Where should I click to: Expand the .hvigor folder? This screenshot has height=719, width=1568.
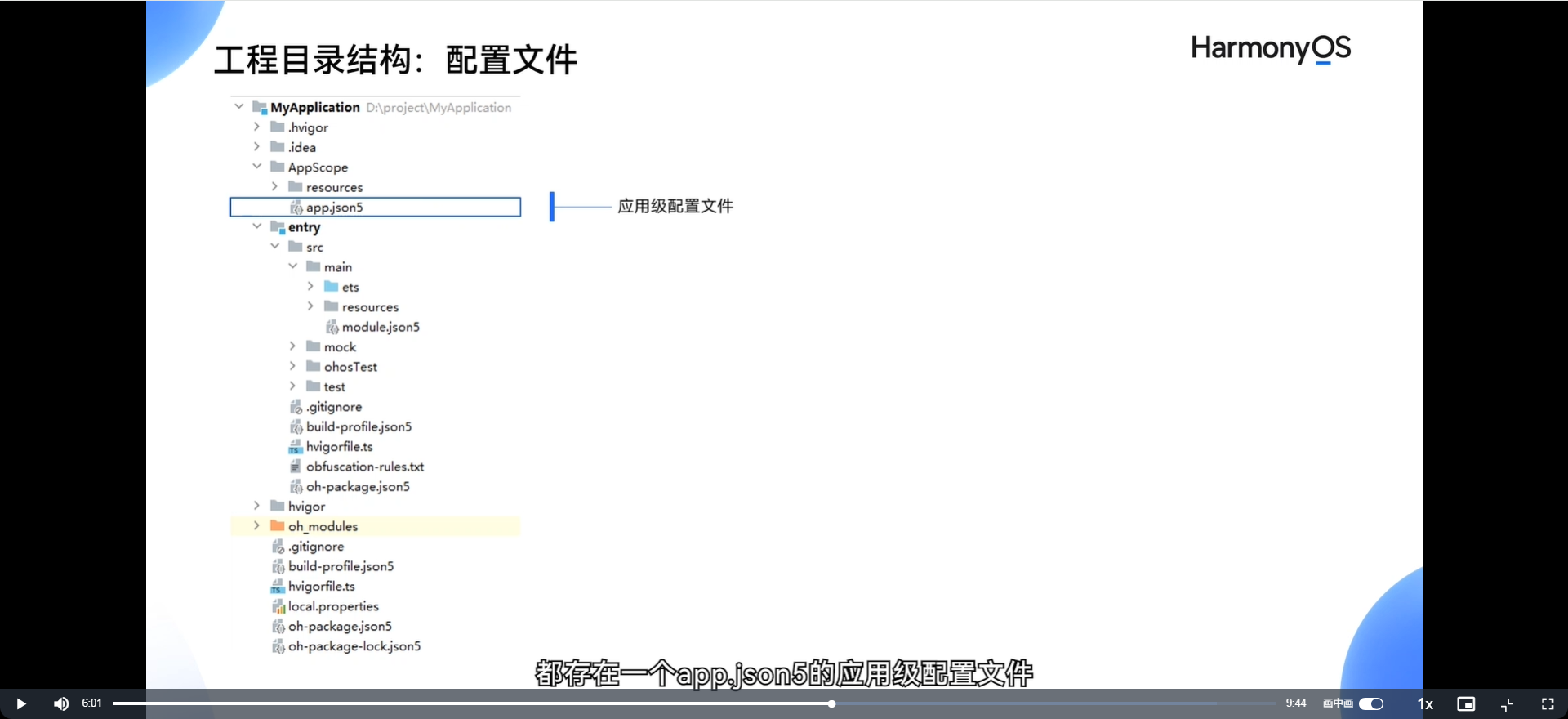[256, 127]
